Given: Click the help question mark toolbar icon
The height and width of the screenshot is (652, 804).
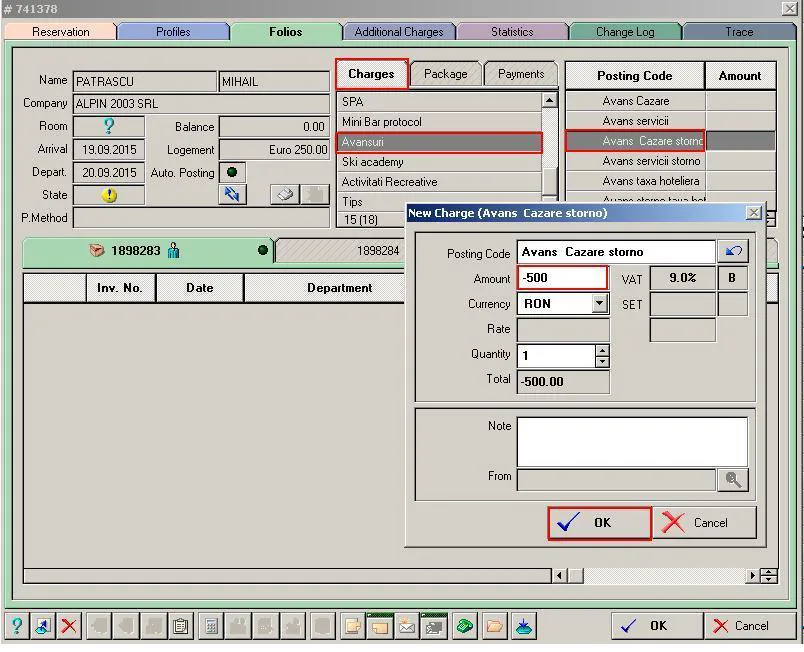Looking at the screenshot, I should (17, 626).
